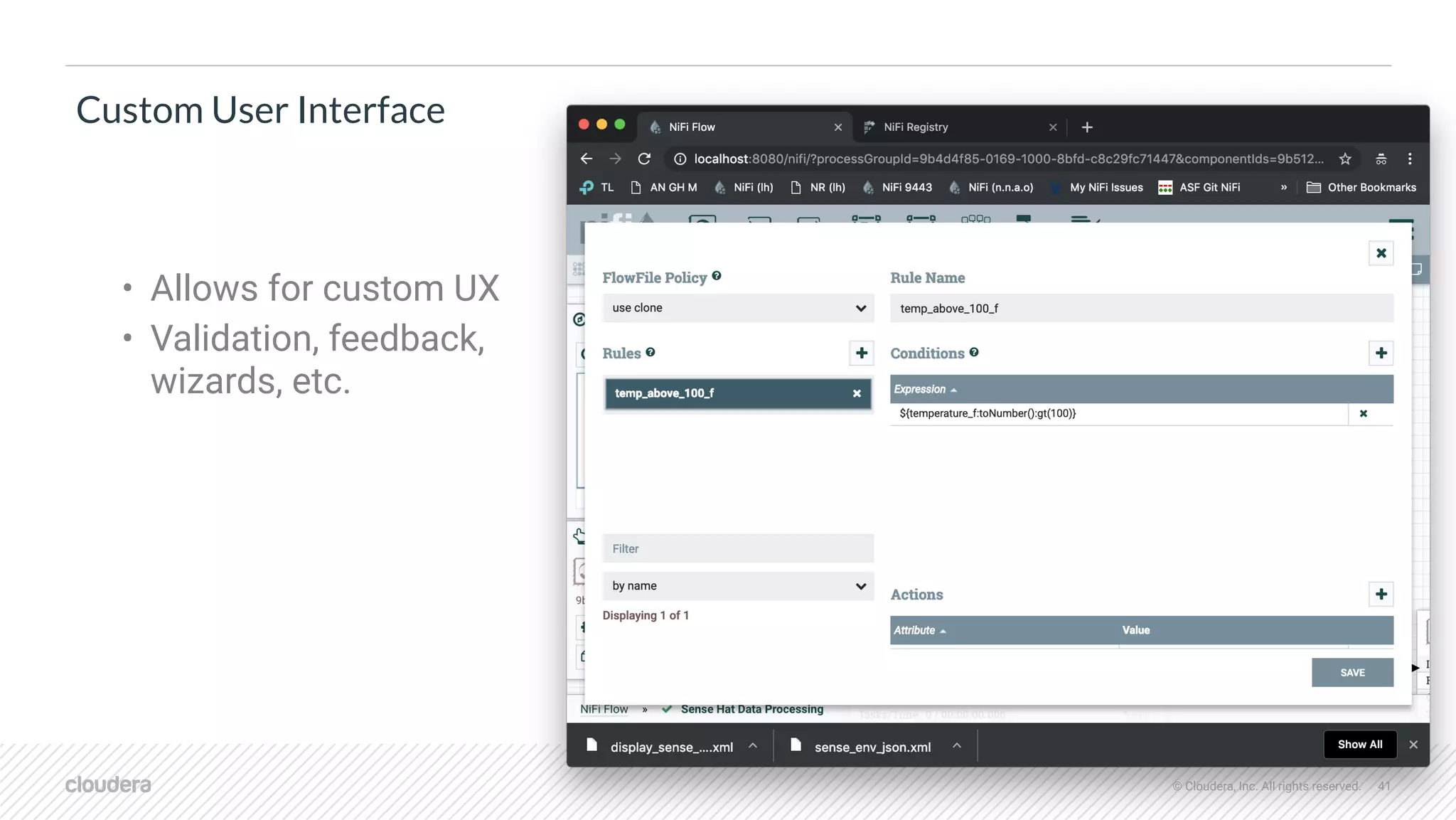Open the My NiFi Issues bookmark
1456x820 pixels.
pos(1096,188)
